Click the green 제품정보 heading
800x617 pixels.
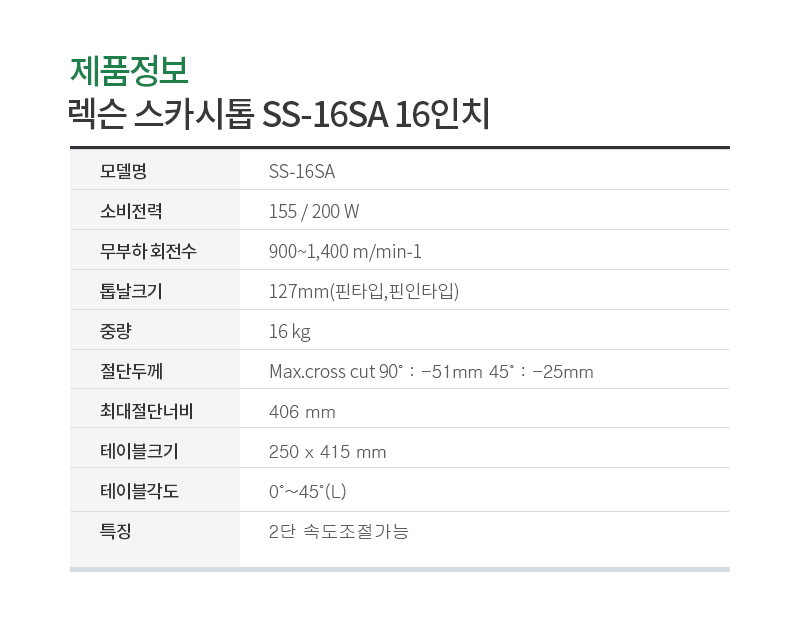coord(130,70)
